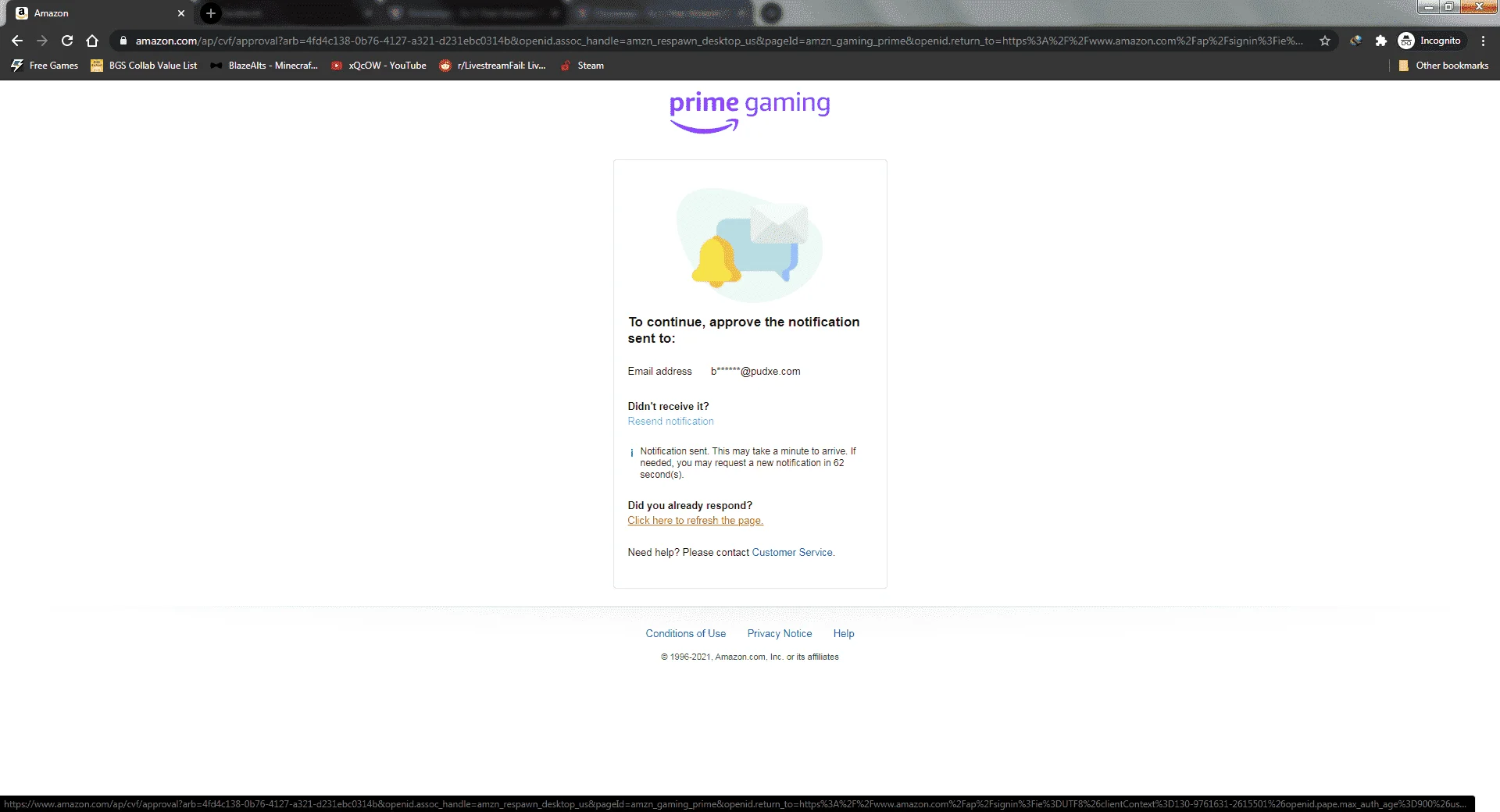Contact Customer Service

coord(793,553)
